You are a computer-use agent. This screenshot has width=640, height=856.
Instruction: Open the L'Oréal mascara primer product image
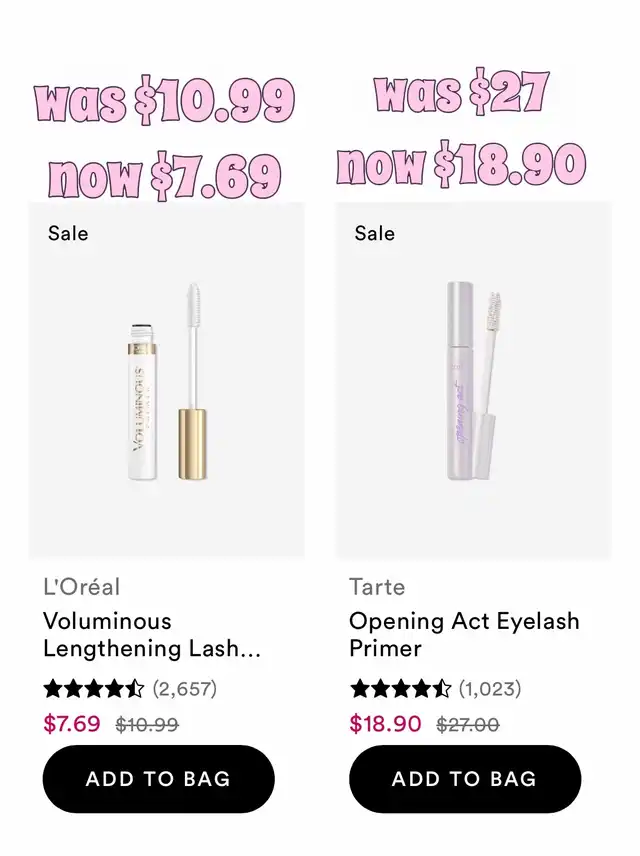point(167,380)
